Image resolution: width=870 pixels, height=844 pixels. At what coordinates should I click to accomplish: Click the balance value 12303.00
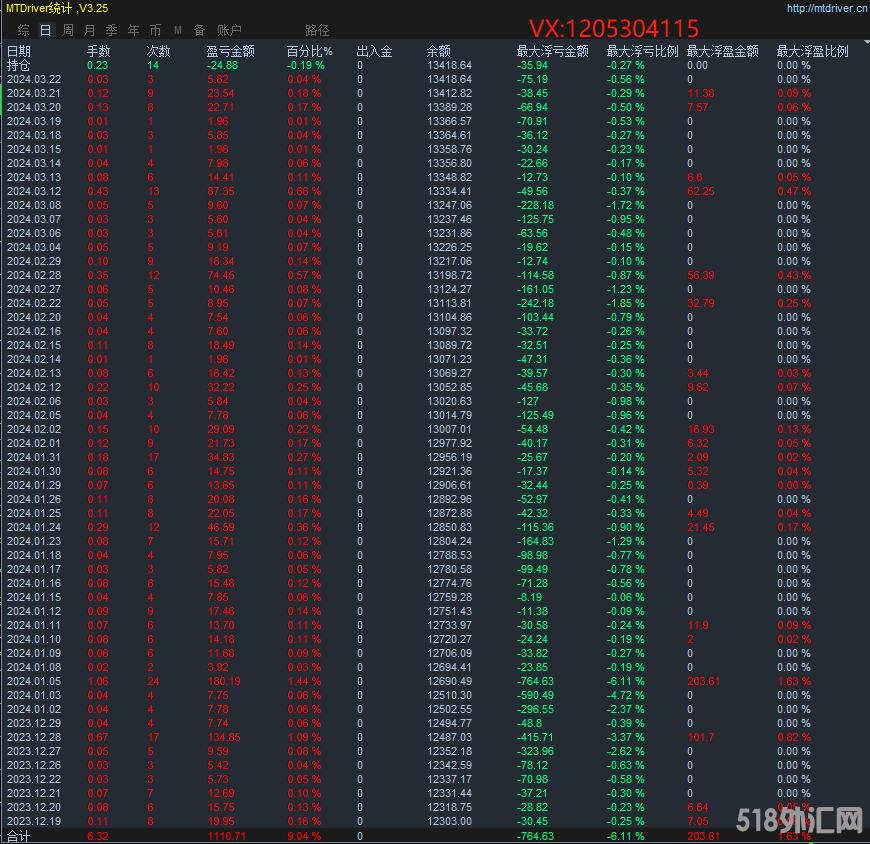(x=449, y=821)
